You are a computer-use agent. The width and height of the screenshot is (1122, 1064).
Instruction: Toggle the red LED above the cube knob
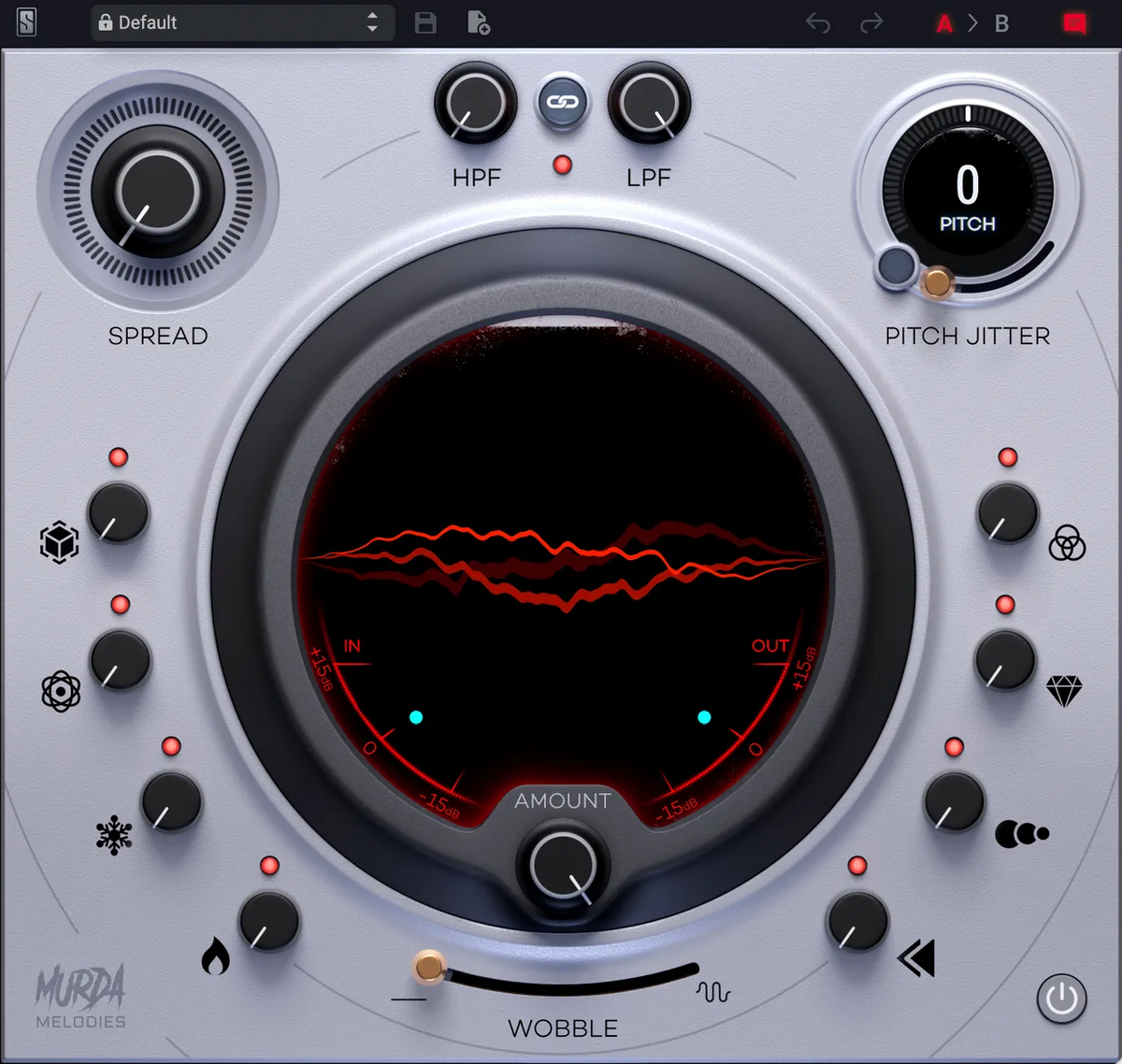[119, 456]
